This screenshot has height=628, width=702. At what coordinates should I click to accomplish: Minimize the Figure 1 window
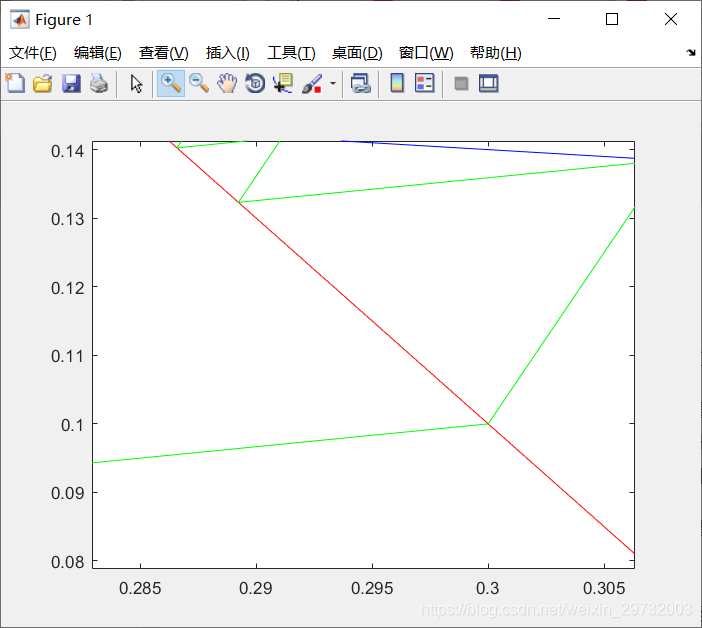(x=554, y=19)
